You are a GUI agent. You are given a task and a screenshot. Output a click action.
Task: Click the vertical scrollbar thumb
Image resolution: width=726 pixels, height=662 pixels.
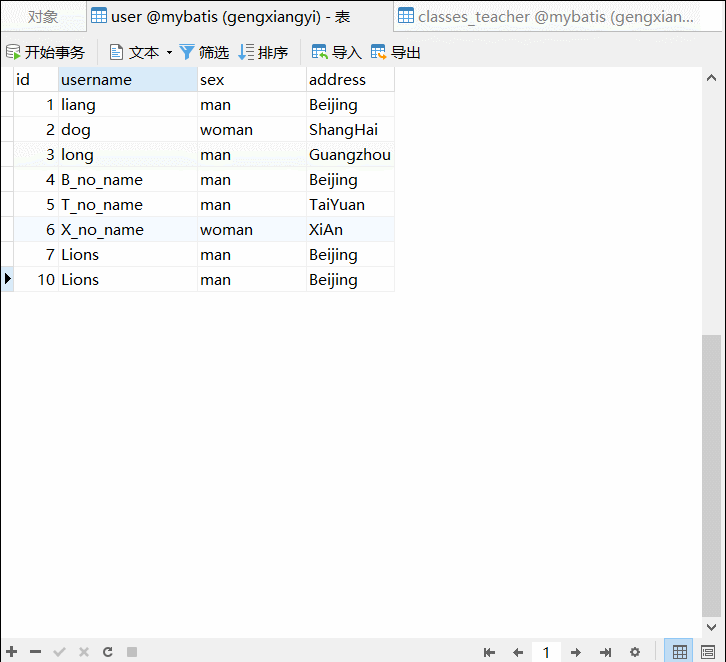(x=712, y=476)
